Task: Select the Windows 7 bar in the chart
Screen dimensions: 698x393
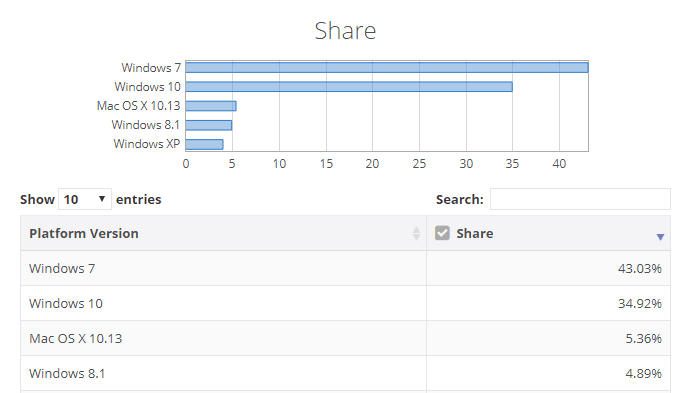Action: pos(387,67)
